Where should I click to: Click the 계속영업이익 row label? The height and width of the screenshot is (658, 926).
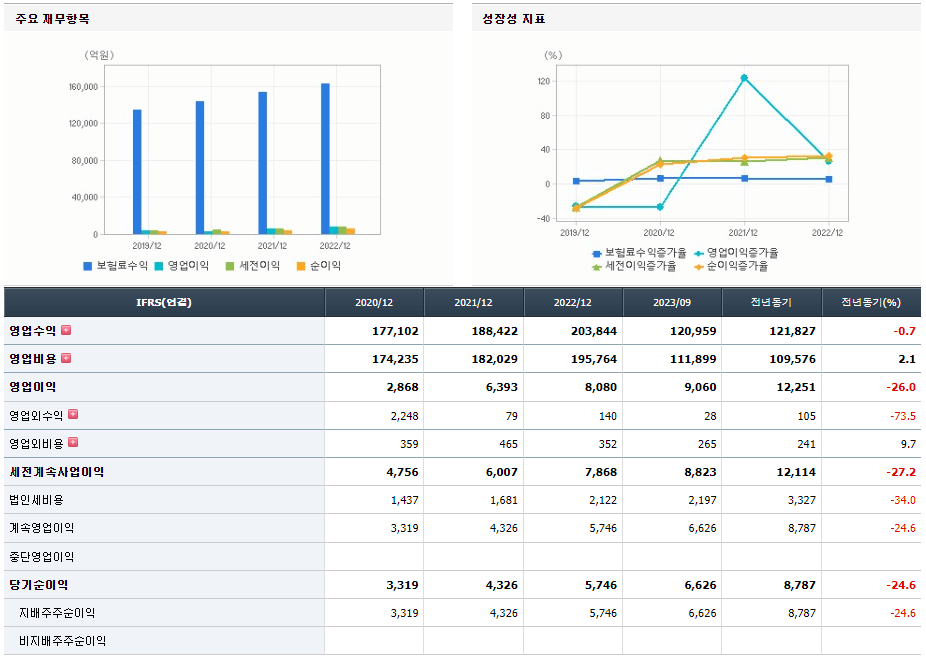click(x=41, y=528)
